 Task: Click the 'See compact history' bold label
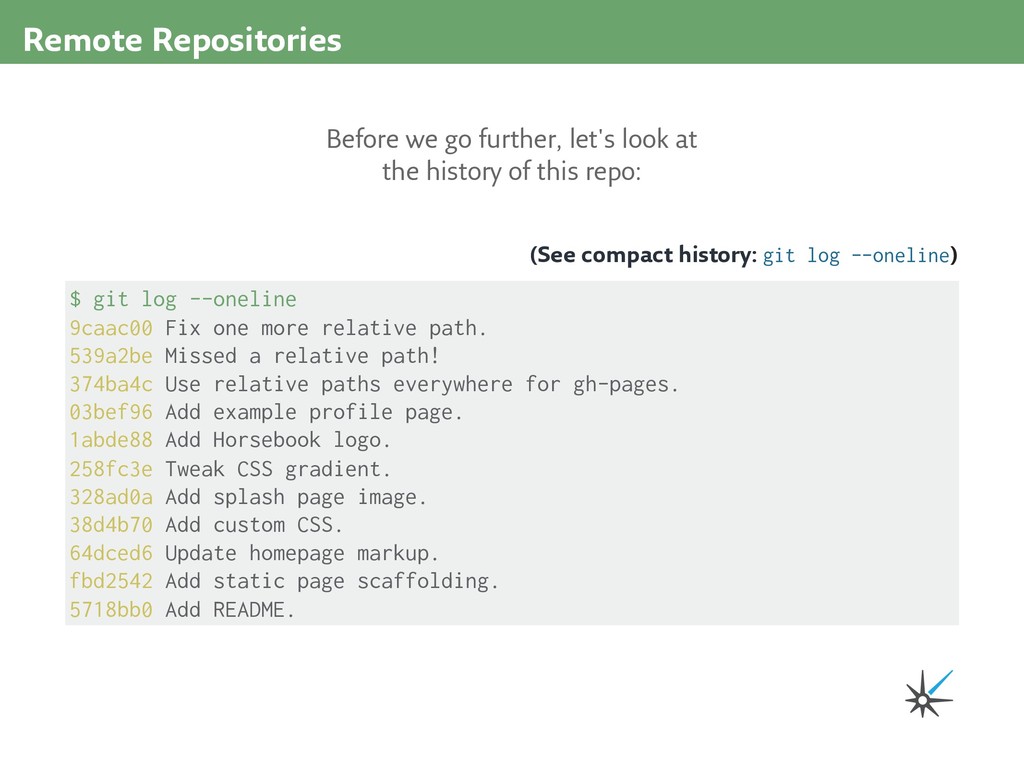[644, 256]
